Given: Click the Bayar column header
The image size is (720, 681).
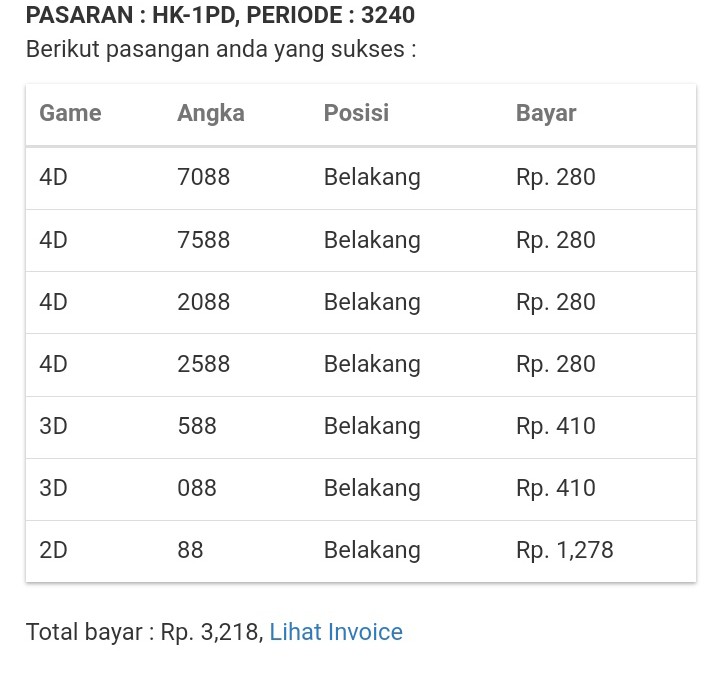Looking at the screenshot, I should click(546, 113).
